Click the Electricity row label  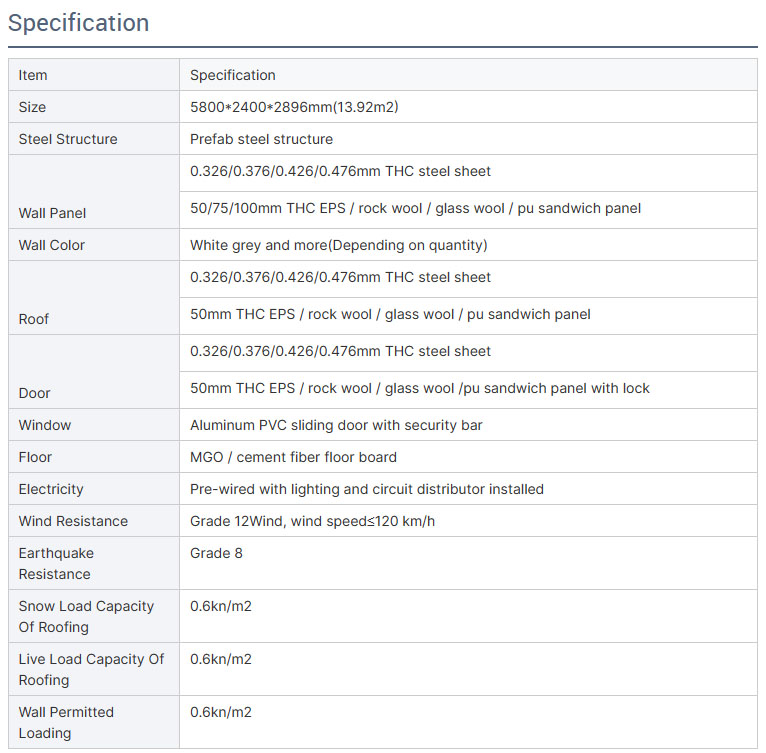[51, 489]
